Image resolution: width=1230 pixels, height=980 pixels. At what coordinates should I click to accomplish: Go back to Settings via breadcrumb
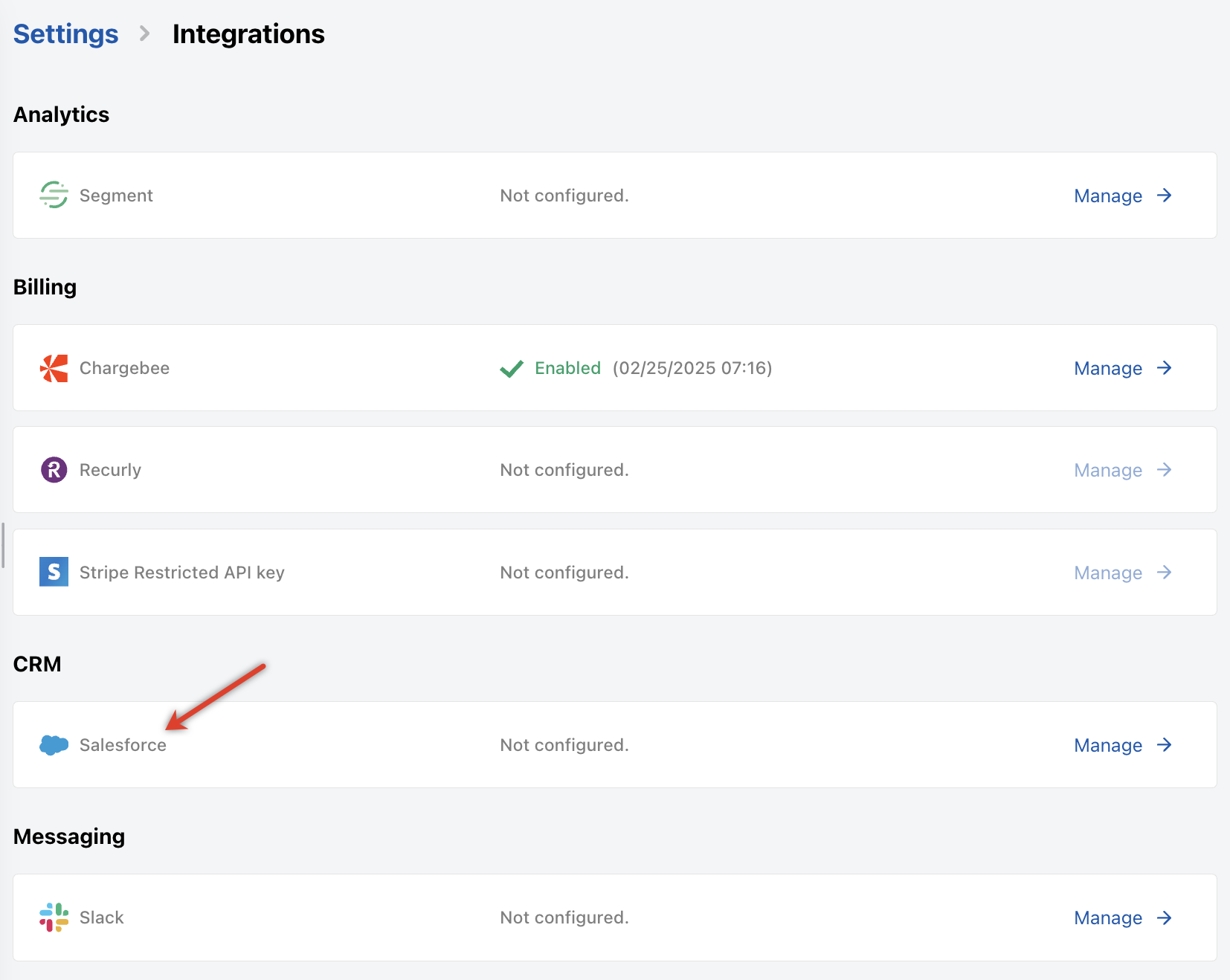tap(65, 34)
